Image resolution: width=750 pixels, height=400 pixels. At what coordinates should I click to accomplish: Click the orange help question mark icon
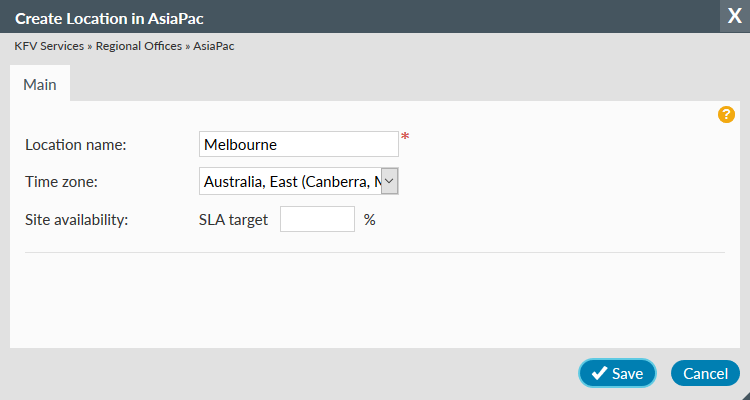click(x=727, y=114)
